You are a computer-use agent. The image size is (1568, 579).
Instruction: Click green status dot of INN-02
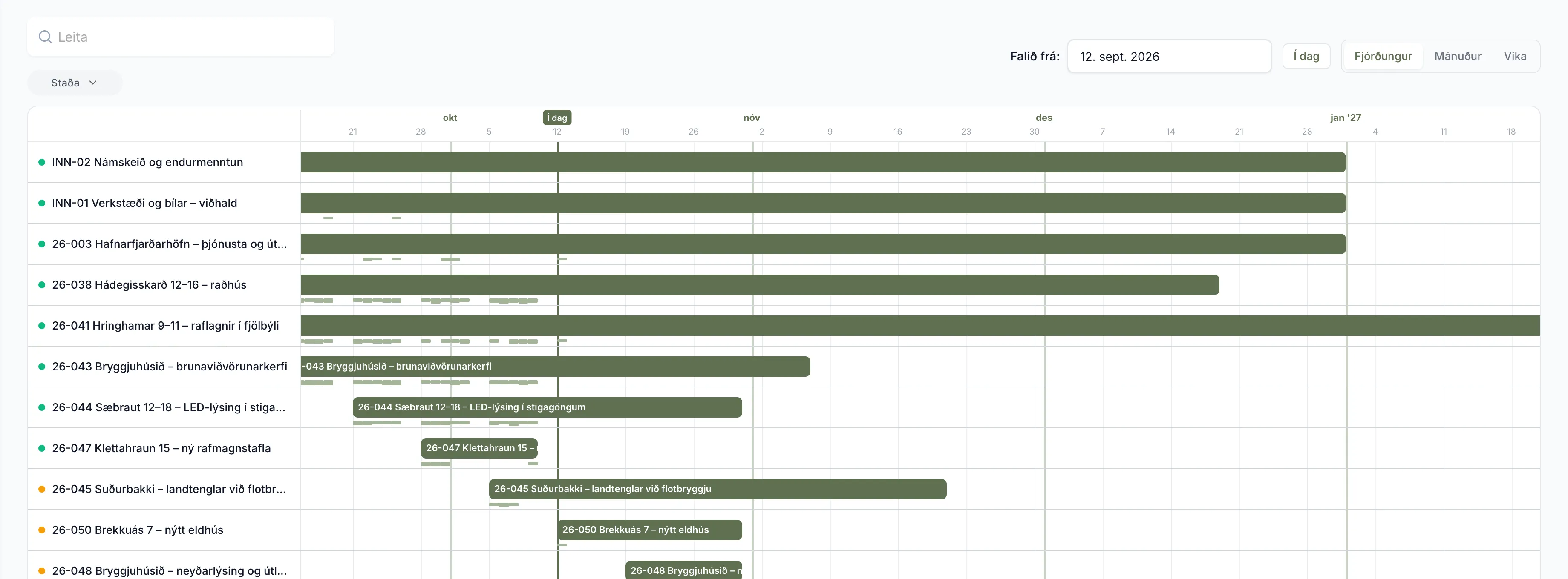[x=41, y=162]
